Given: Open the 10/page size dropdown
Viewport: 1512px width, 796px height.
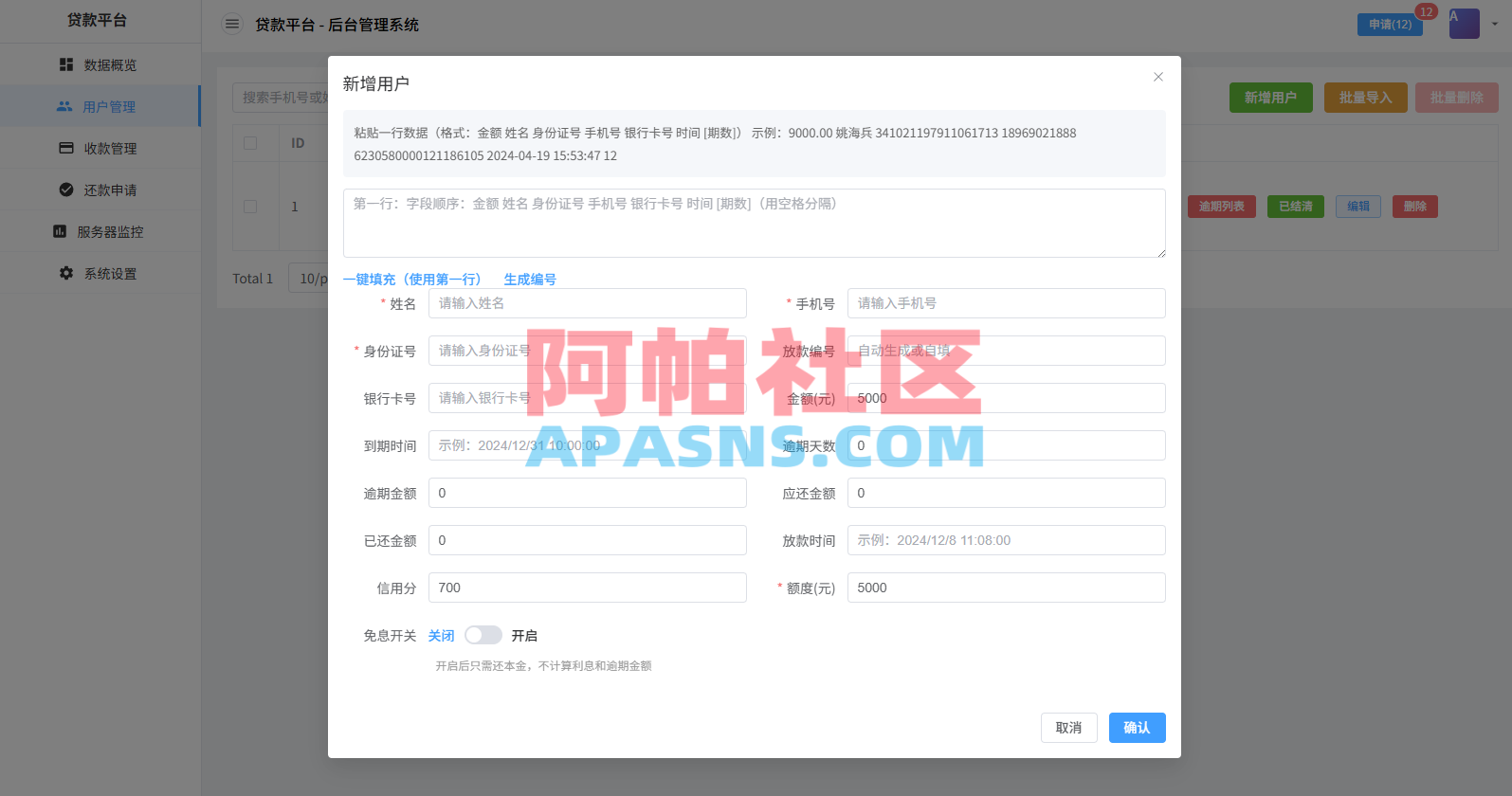Looking at the screenshot, I should [x=308, y=278].
